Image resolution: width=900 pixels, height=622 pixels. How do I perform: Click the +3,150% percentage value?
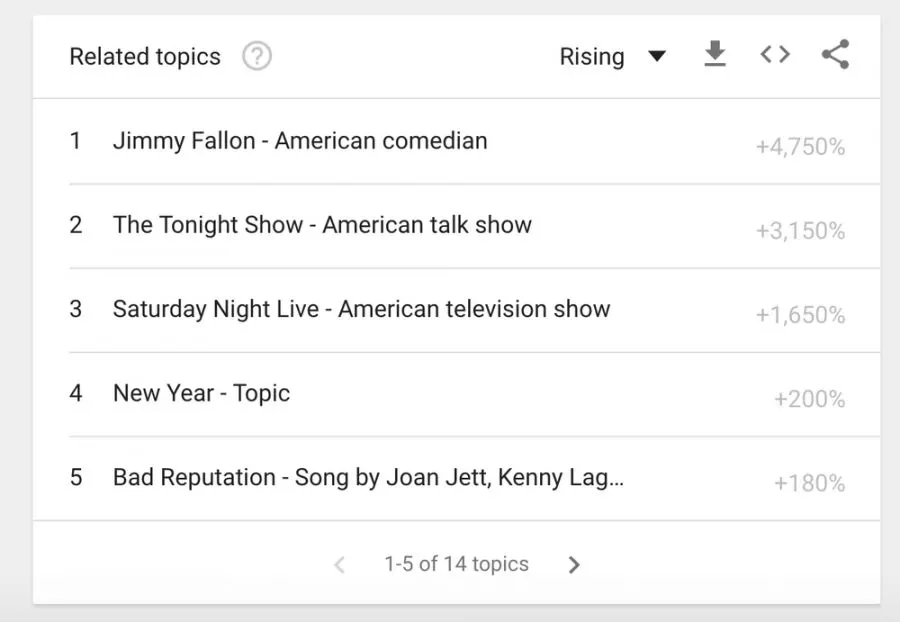(800, 231)
